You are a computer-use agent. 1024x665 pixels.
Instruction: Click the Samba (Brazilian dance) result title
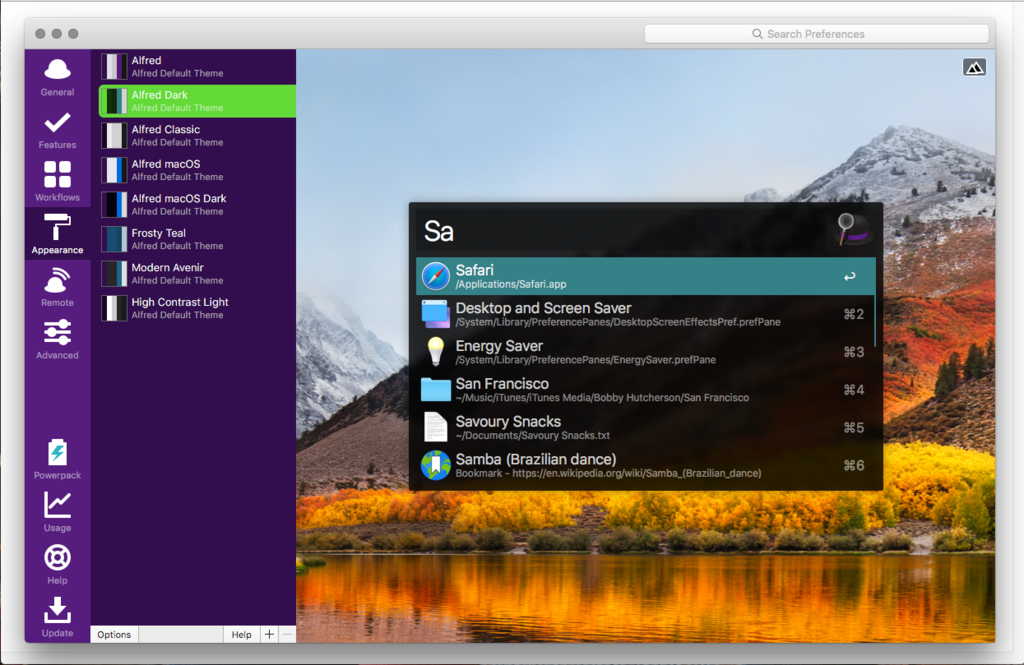(x=536, y=459)
